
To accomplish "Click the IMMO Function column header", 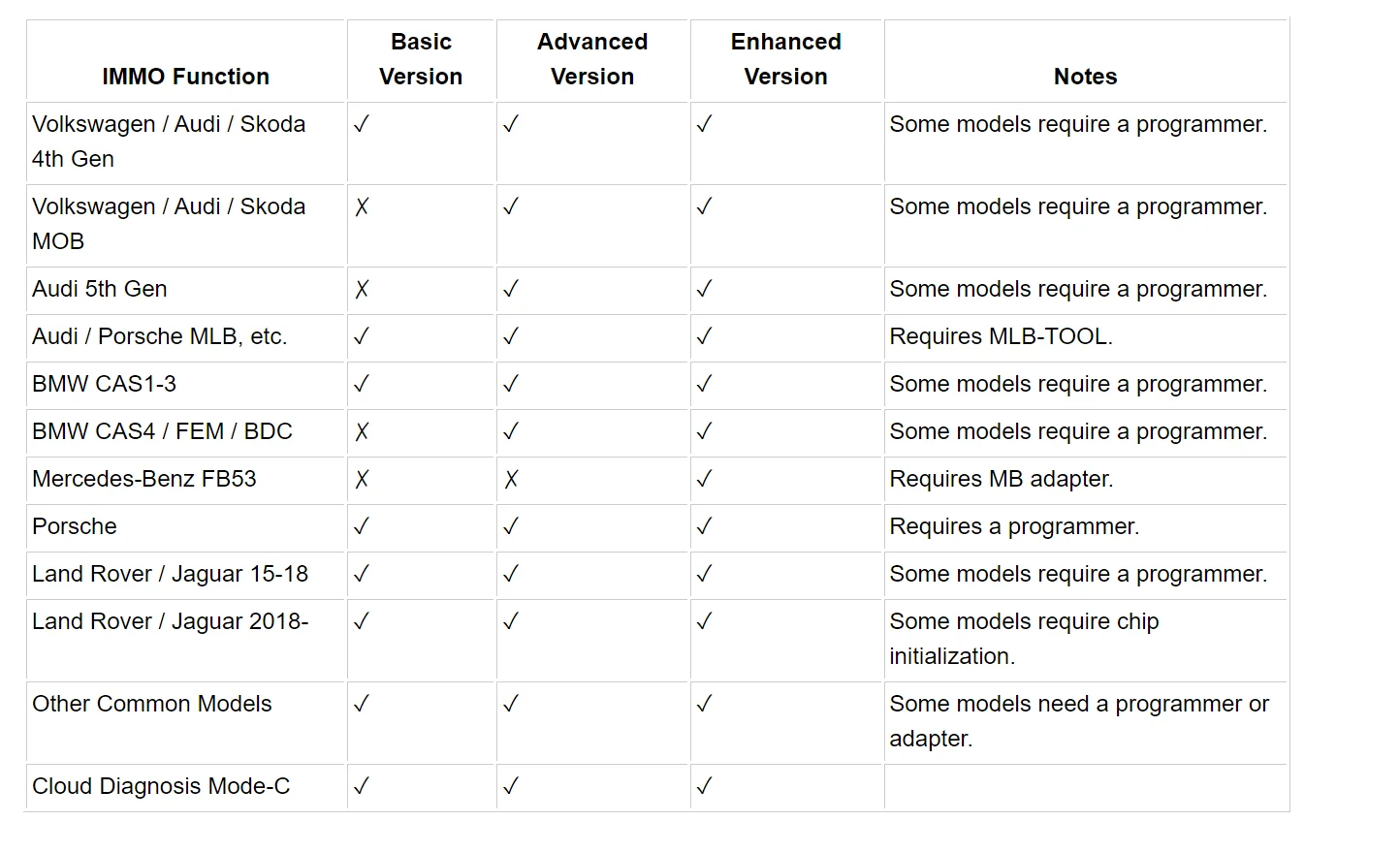I will (x=185, y=77).
